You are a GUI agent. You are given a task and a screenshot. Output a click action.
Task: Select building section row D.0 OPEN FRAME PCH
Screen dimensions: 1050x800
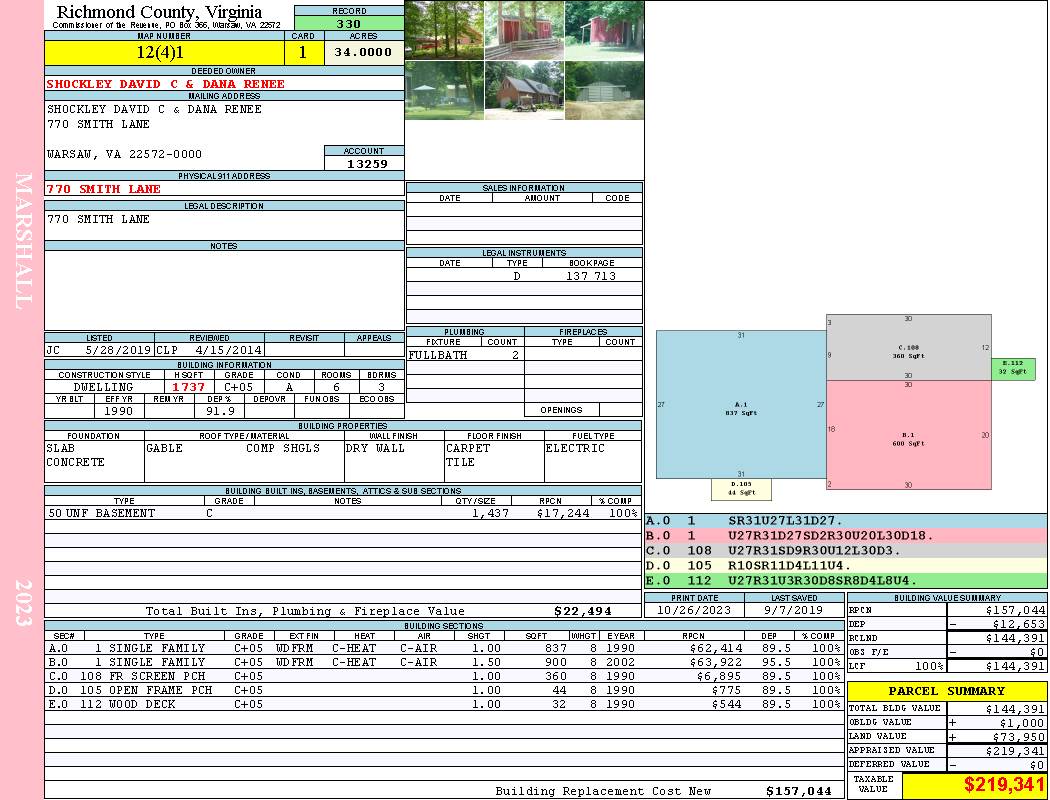pyautogui.click(x=445, y=690)
